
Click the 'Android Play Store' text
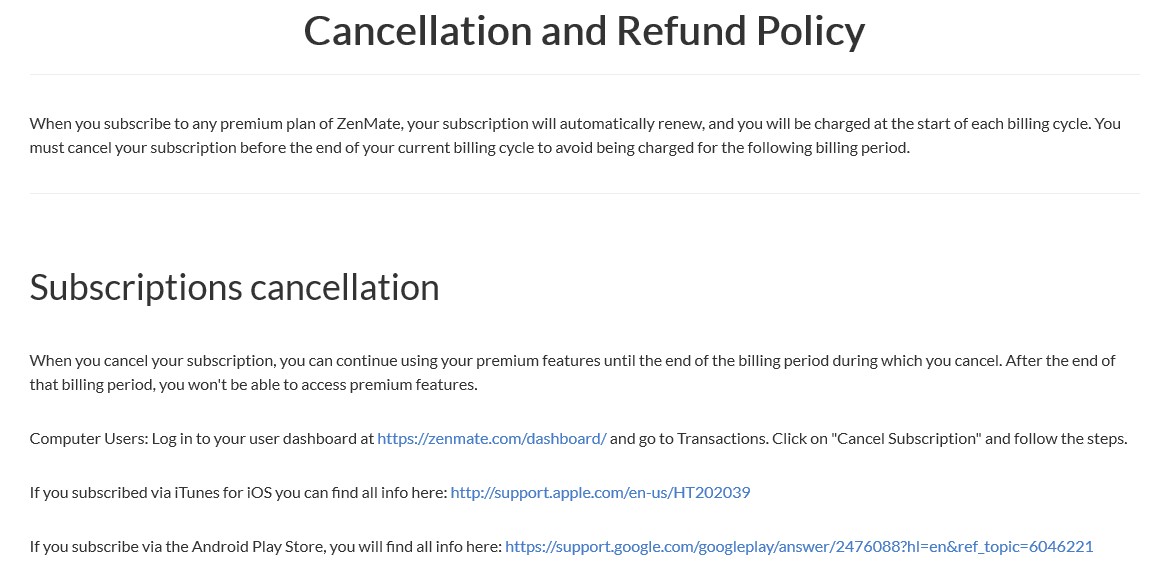tap(258, 546)
